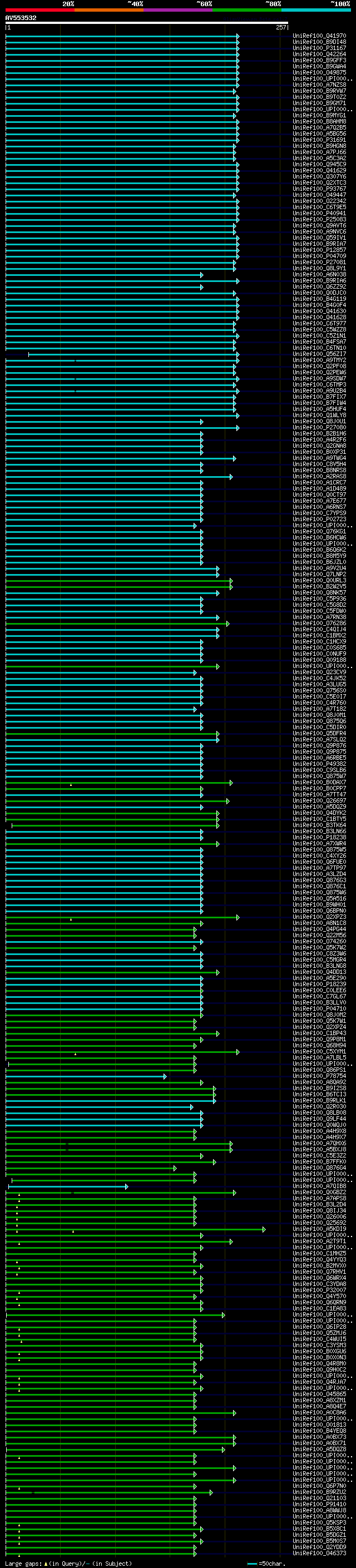Select hit UniRef100_Q9P876
The image size is (356, 1568).
pyautogui.click(x=319, y=745)
